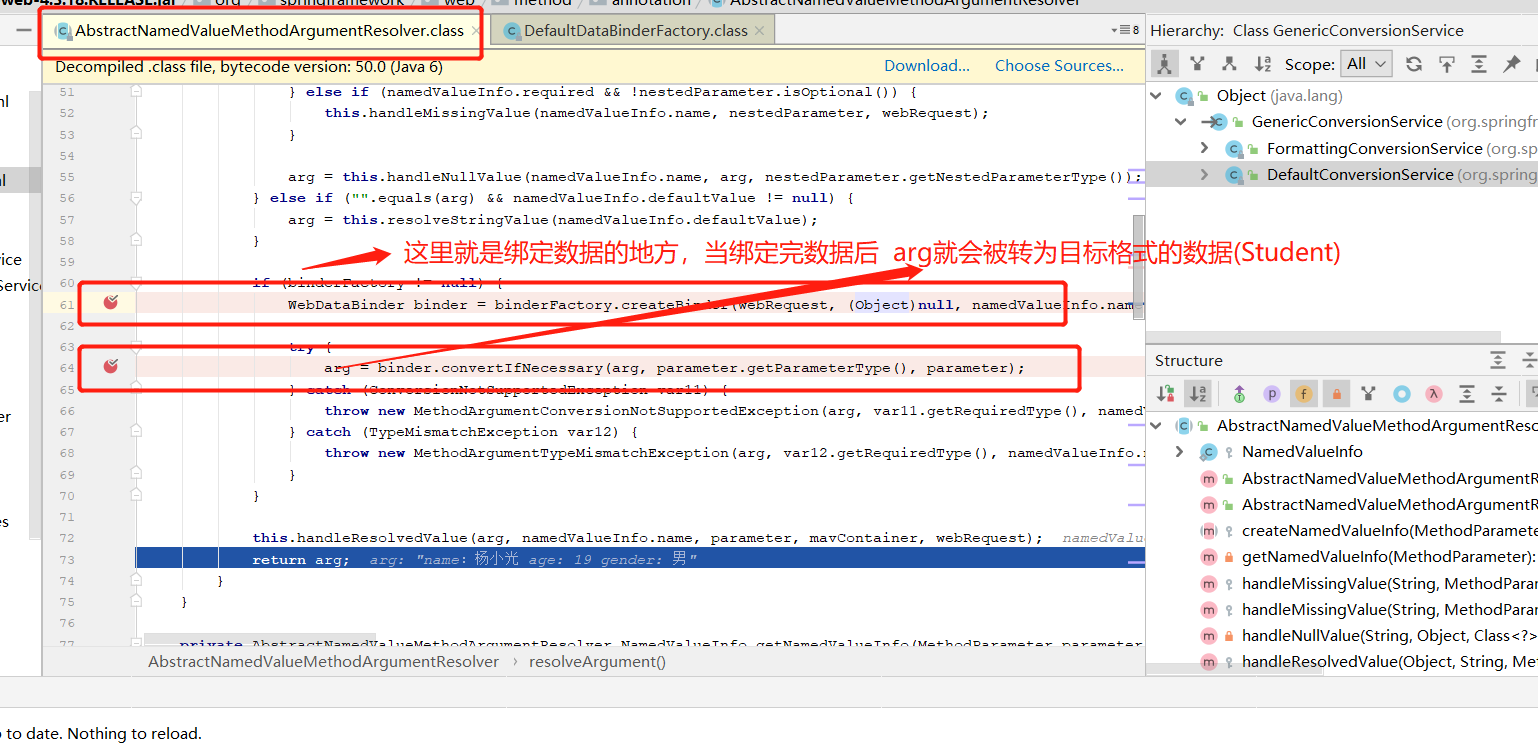Hide the left tool window panel
The height and width of the screenshot is (745, 1538).
tap(22, 31)
